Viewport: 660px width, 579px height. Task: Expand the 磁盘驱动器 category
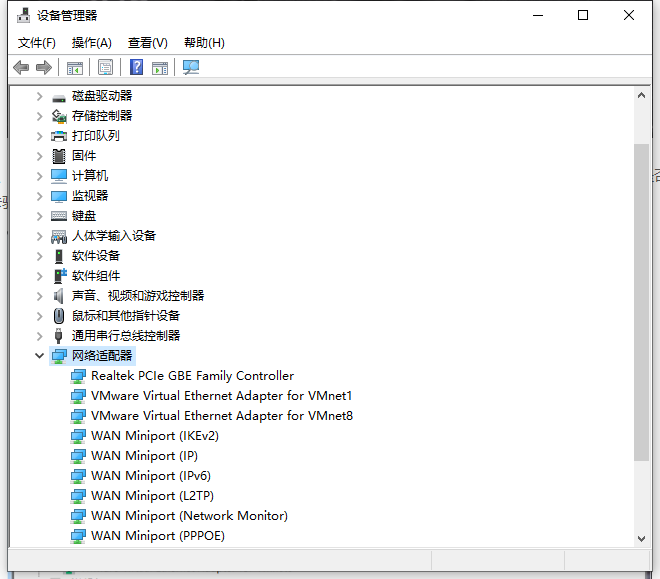39,96
